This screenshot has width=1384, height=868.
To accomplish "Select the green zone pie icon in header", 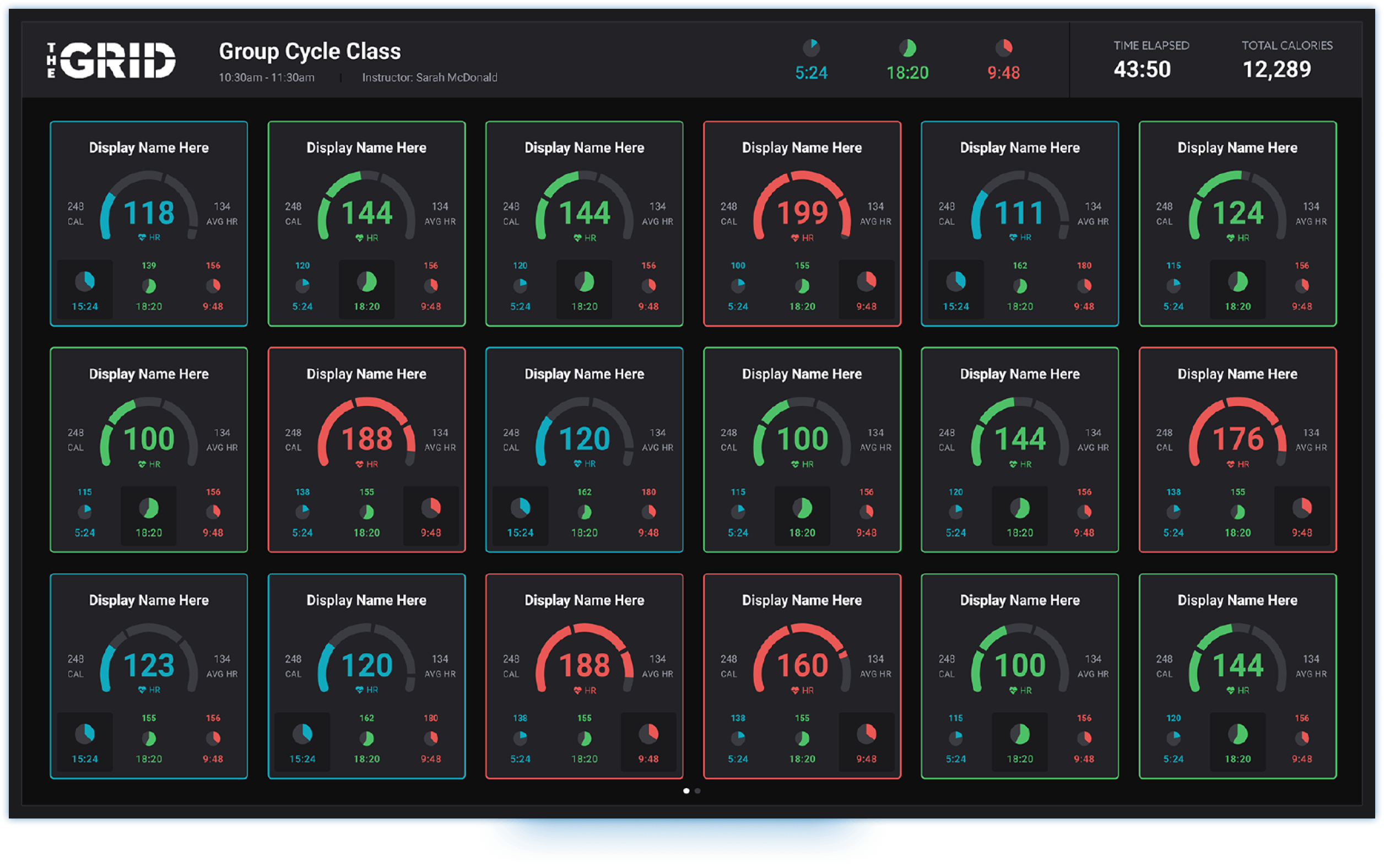I will pyautogui.click(x=907, y=48).
